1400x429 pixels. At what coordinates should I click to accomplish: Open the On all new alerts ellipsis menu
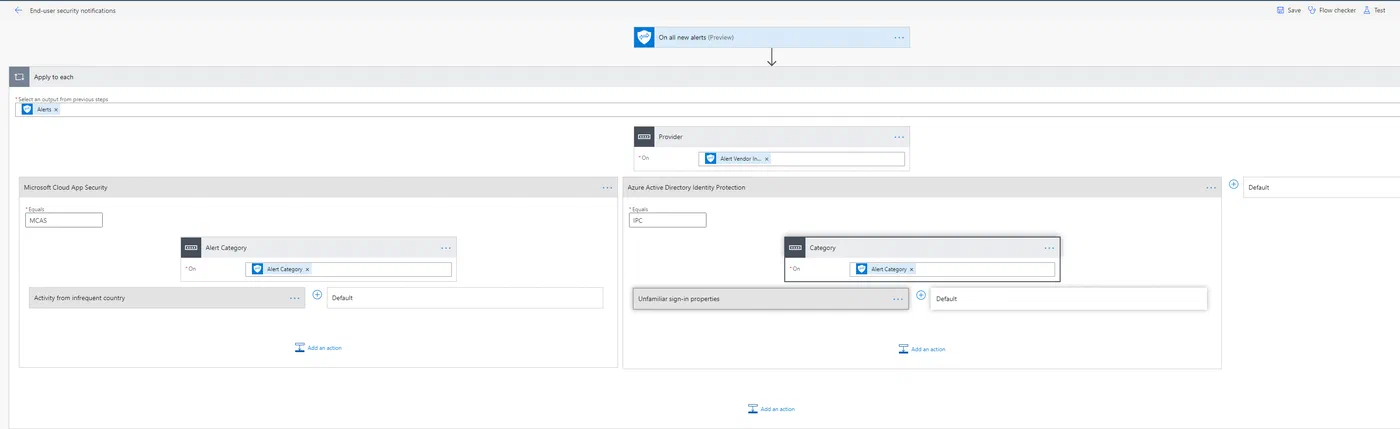899,37
